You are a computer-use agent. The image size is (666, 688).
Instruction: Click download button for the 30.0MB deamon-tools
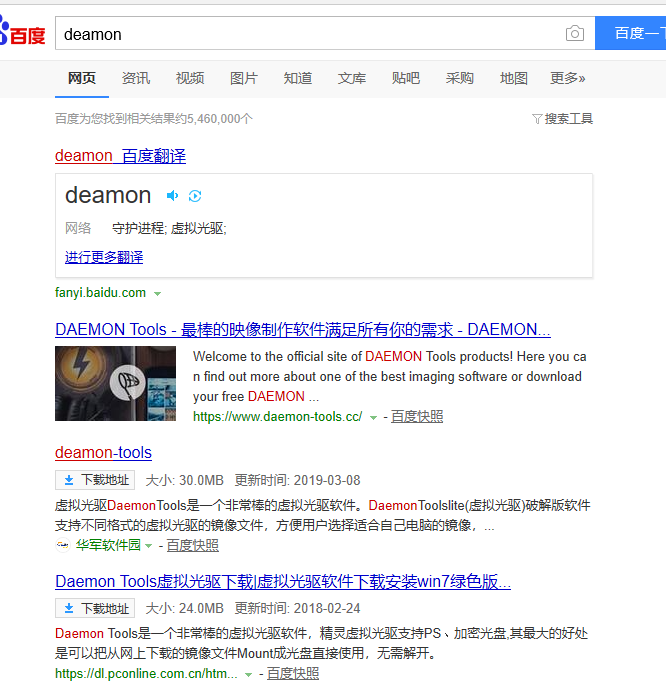click(95, 480)
